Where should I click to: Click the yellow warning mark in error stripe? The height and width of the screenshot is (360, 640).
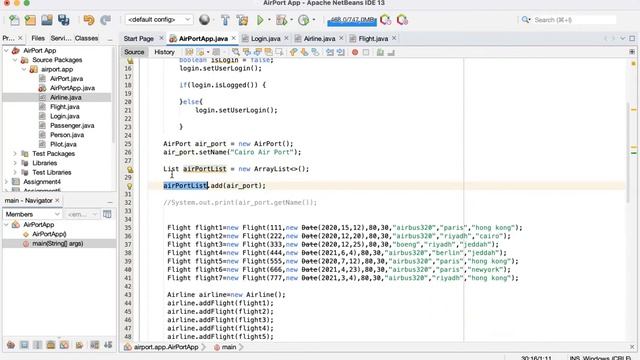coord(633,109)
